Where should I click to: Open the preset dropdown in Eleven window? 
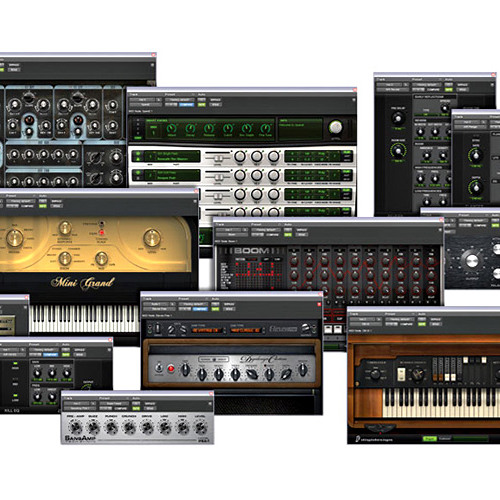click(x=194, y=304)
